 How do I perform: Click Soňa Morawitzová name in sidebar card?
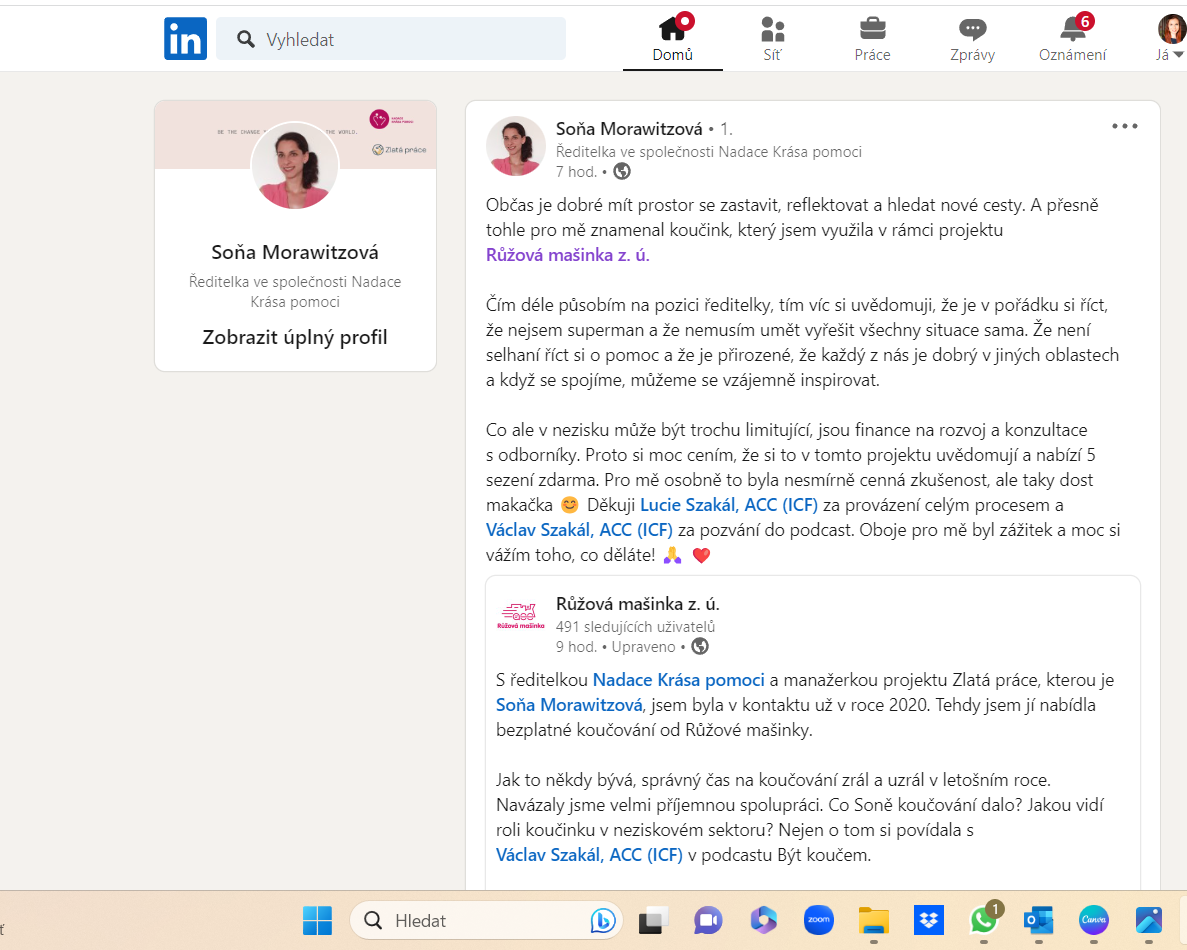tap(294, 252)
